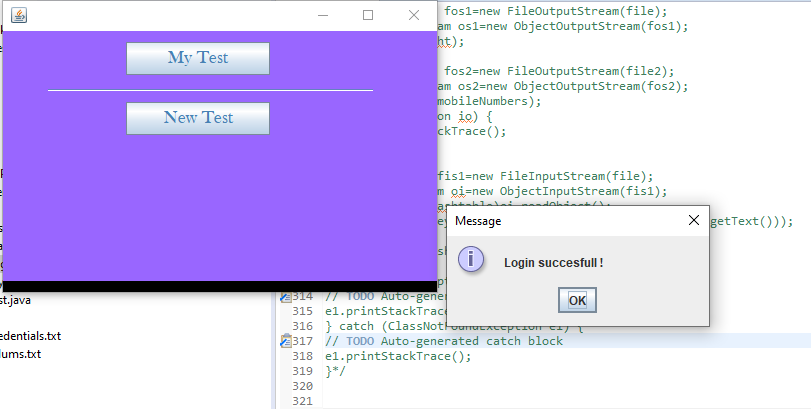Image resolution: width=811 pixels, height=409 pixels.
Task: Maximize the Java application window
Action: click(368, 16)
